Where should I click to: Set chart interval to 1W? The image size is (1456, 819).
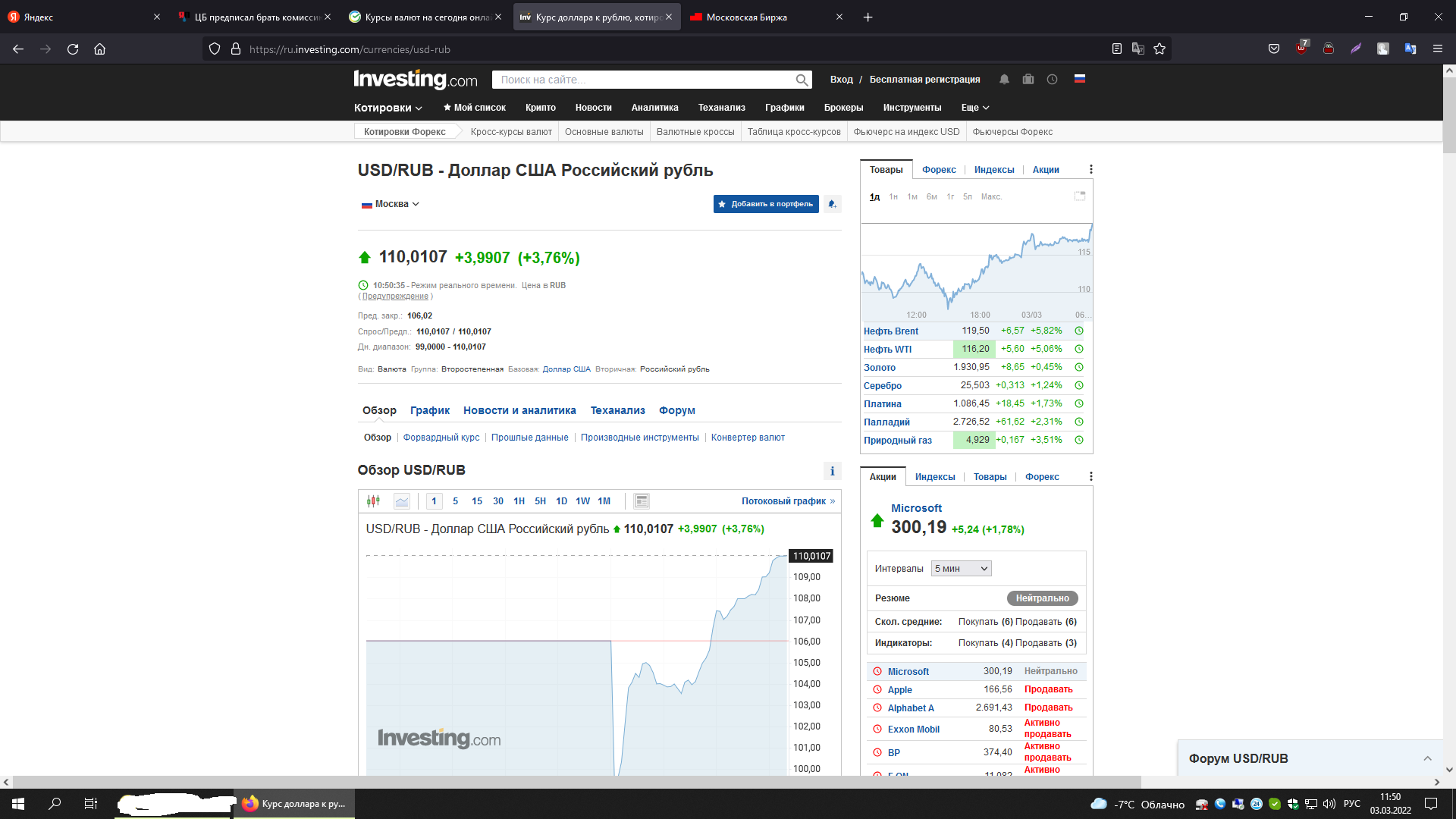coord(582,501)
